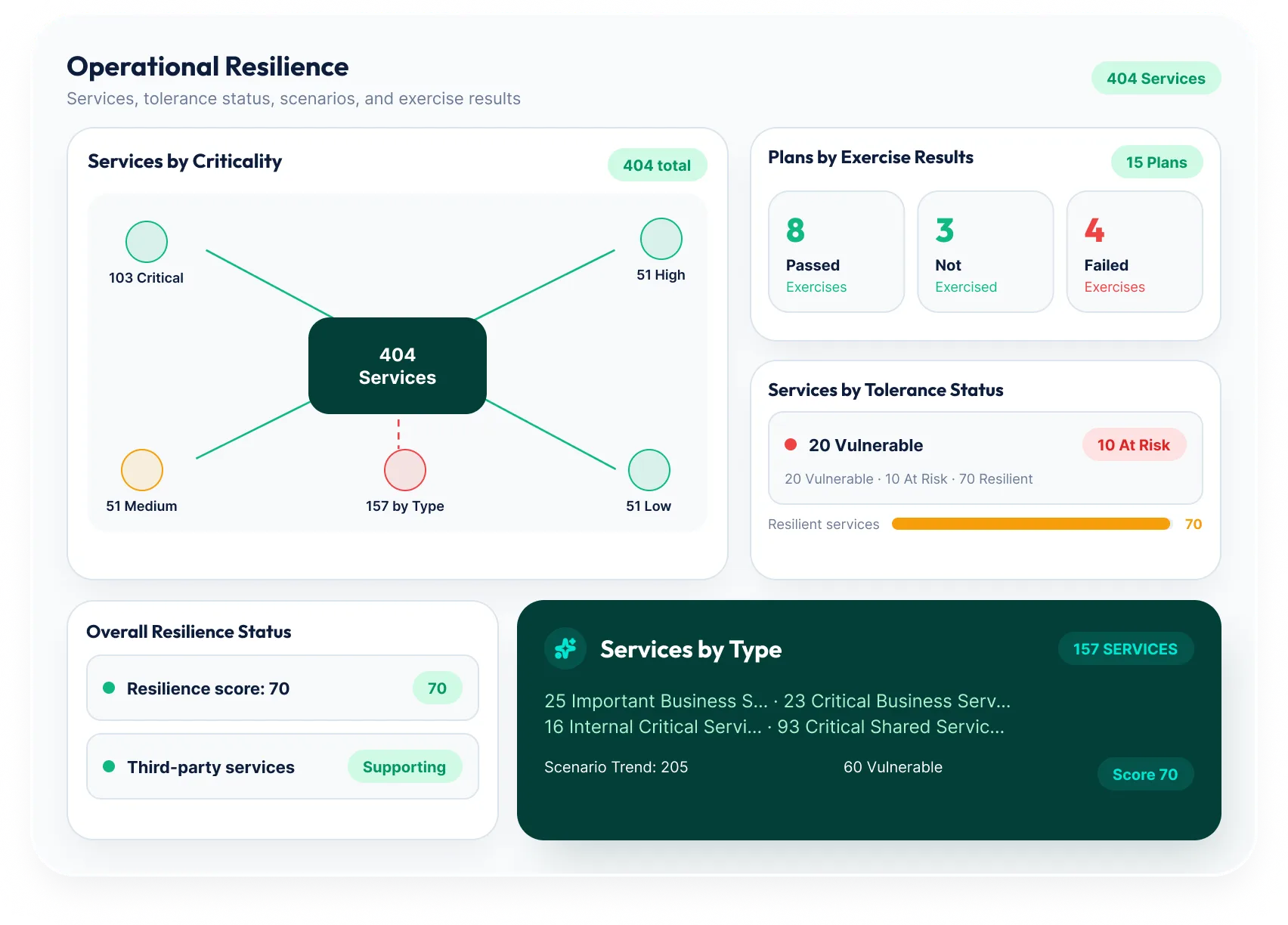The image size is (1288, 925).
Task: Click the 10 At Risk red badge
Action: 1134,444
